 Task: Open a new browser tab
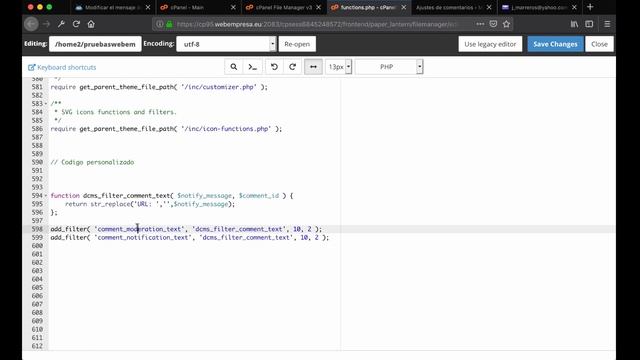coord(590,7)
